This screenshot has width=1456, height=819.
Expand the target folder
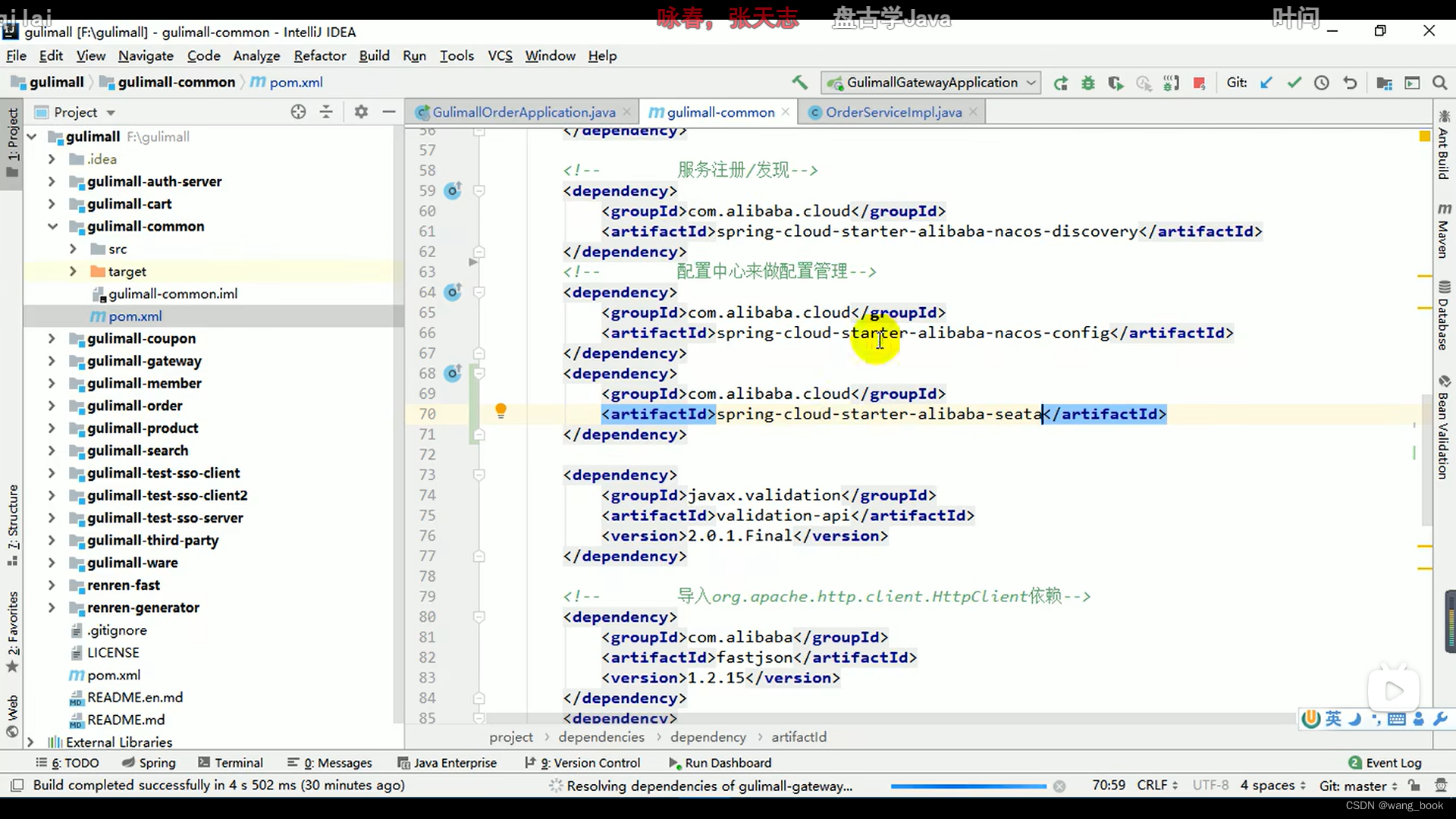click(73, 271)
